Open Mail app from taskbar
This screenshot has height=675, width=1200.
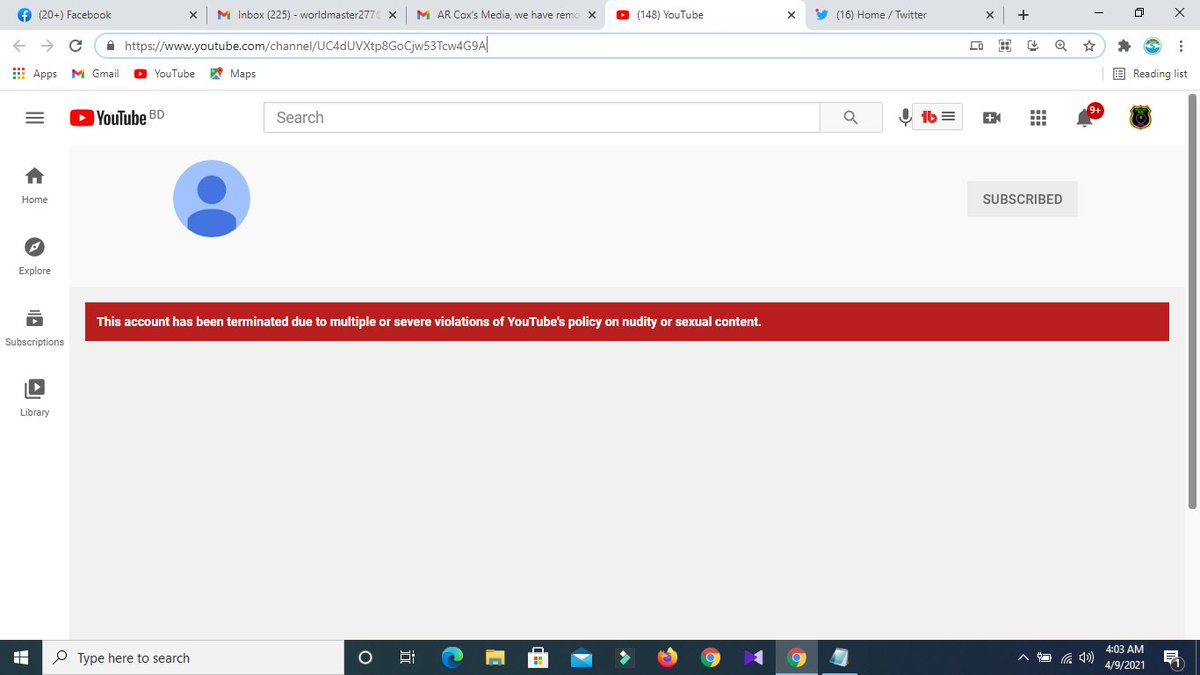click(582, 657)
